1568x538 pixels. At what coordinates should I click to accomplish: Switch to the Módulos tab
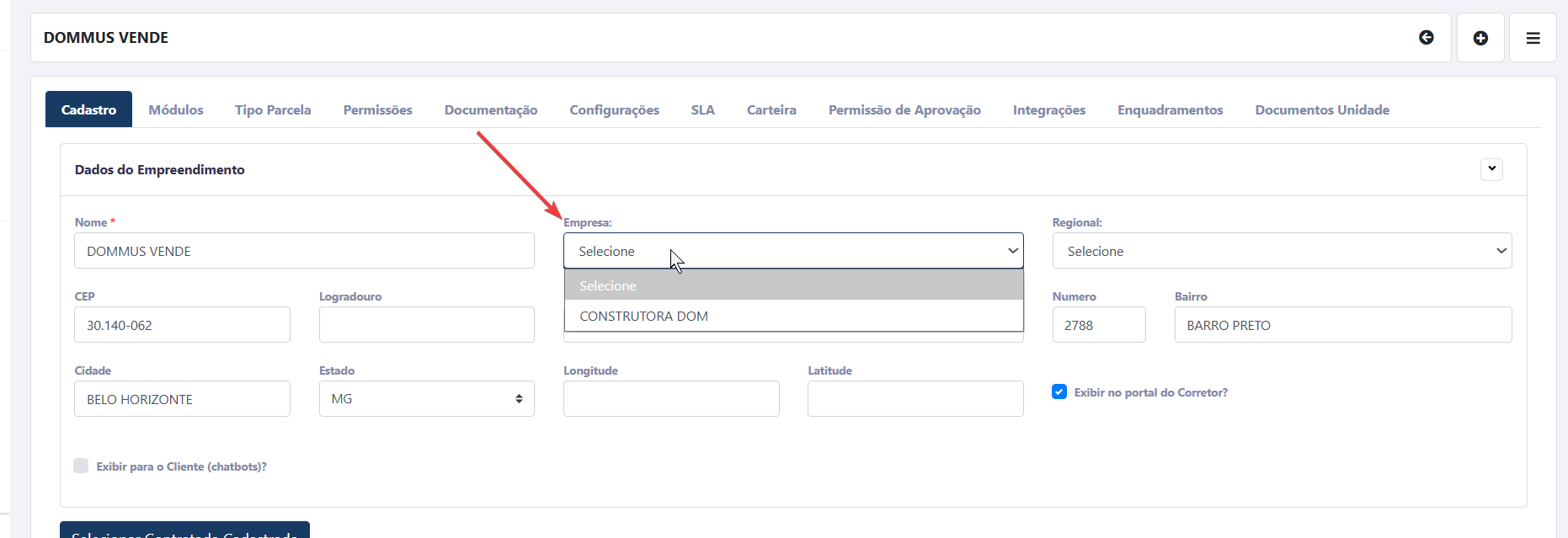[x=176, y=109]
